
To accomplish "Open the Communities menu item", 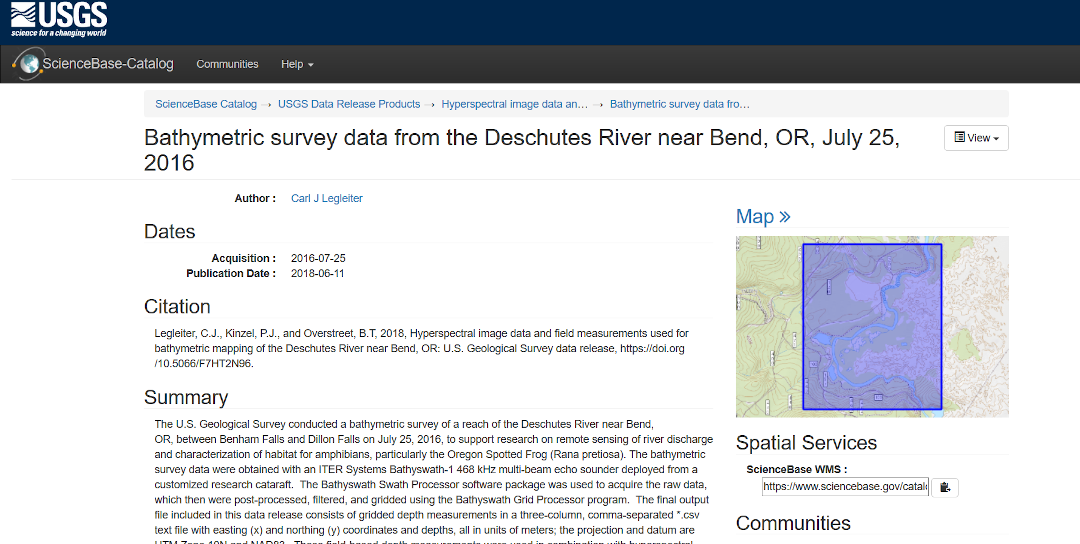I will point(227,64).
